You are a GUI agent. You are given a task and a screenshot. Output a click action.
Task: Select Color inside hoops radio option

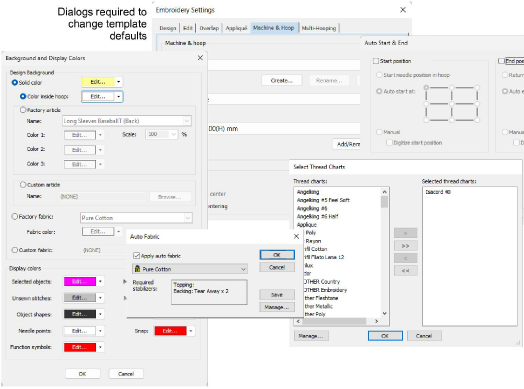[x=23, y=96]
